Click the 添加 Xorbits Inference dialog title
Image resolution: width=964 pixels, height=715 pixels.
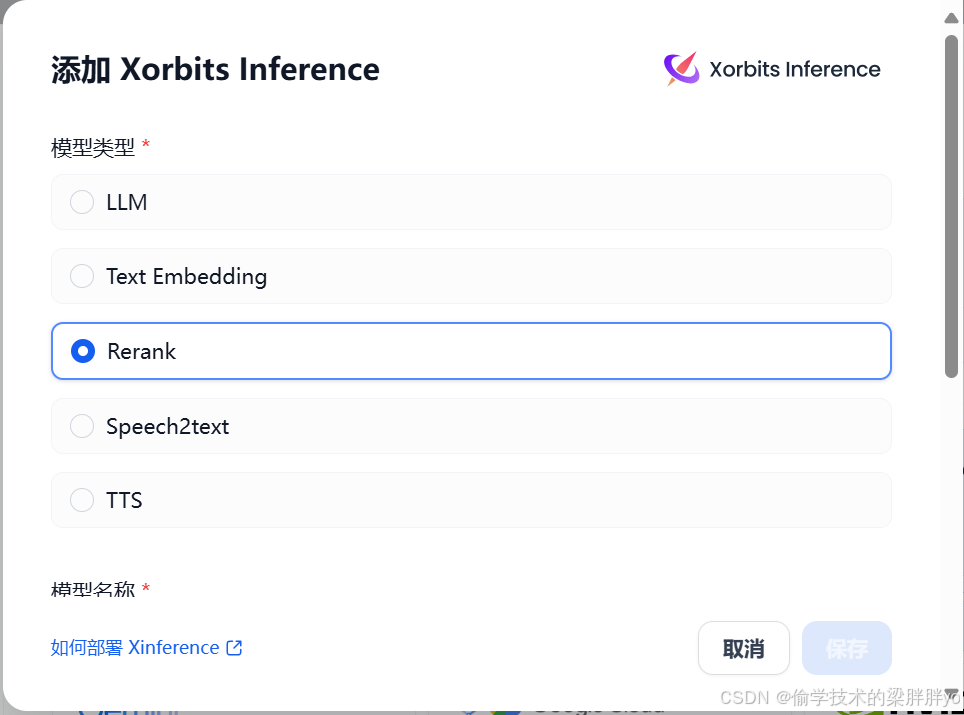coord(215,69)
